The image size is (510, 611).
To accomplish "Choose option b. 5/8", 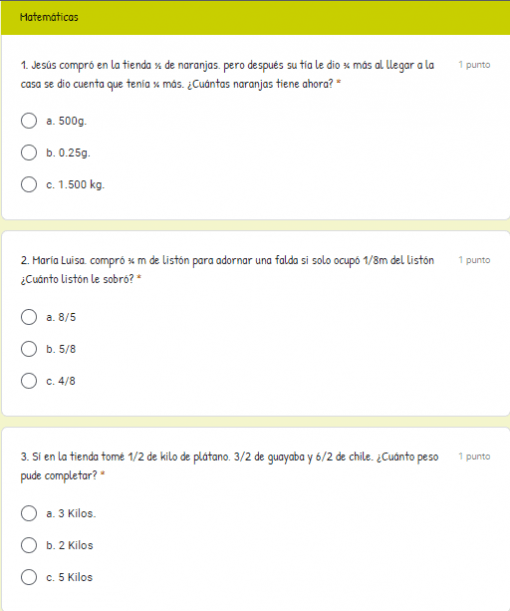I will click(29, 349).
